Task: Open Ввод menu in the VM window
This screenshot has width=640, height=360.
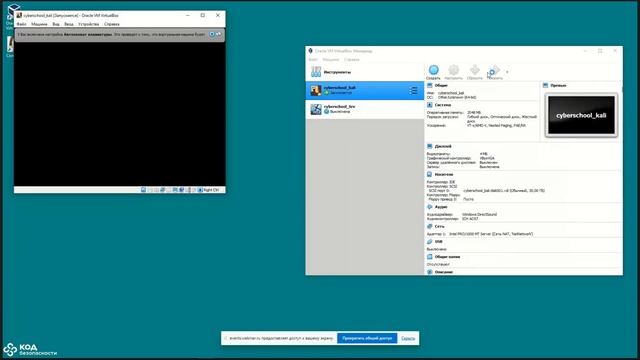Action: tap(69, 24)
